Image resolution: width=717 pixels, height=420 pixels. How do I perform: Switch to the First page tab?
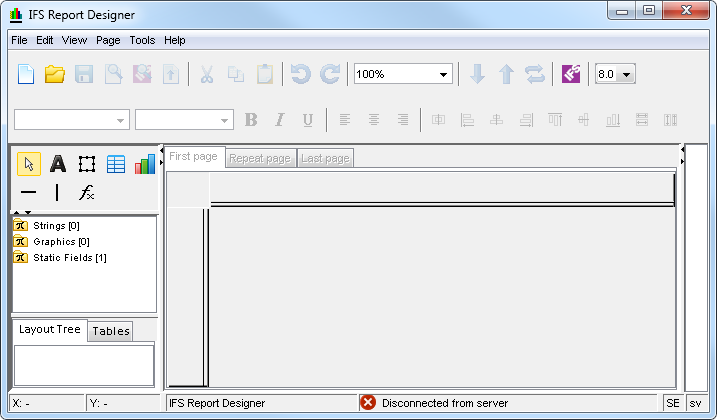(x=193, y=157)
